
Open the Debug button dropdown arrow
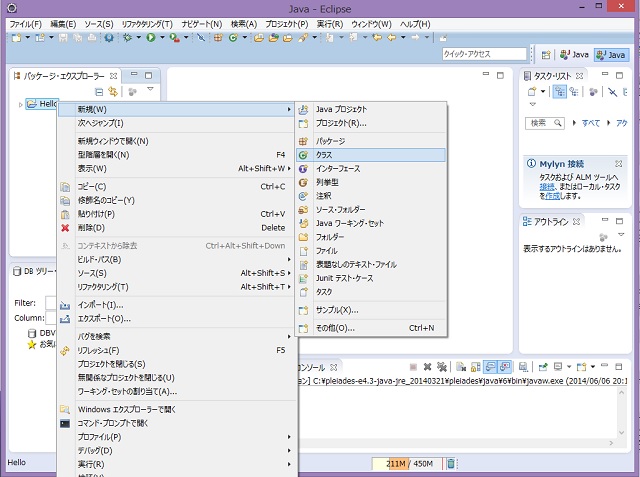[139, 38]
